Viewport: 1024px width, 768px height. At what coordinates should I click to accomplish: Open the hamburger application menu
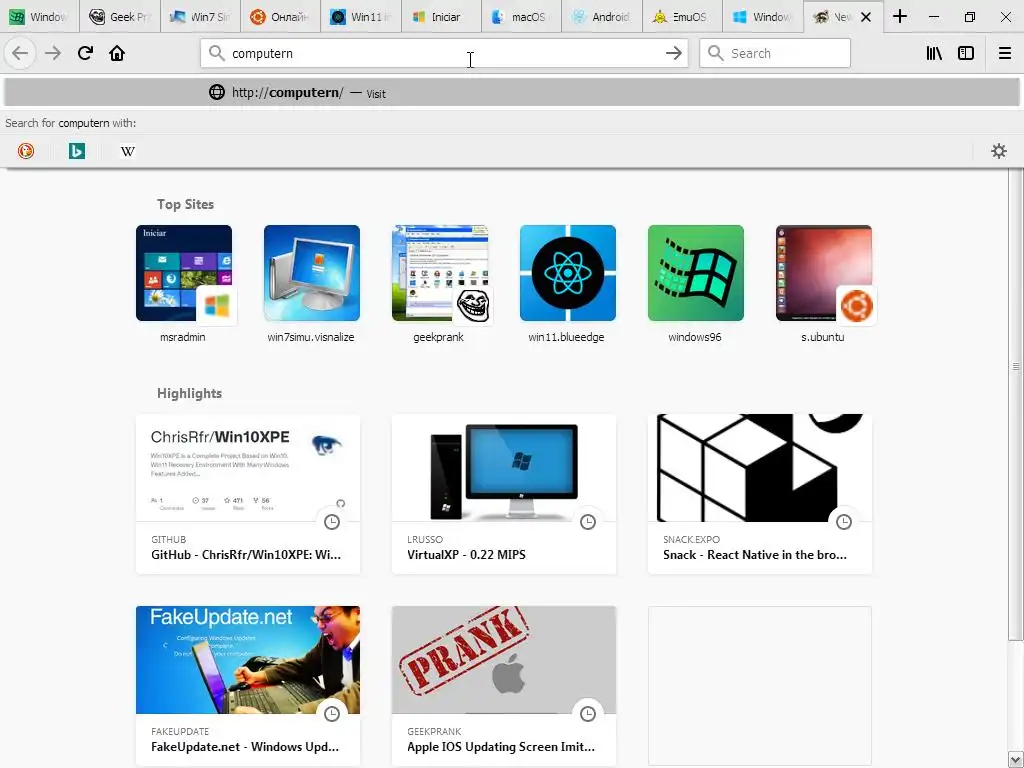tap(1004, 54)
